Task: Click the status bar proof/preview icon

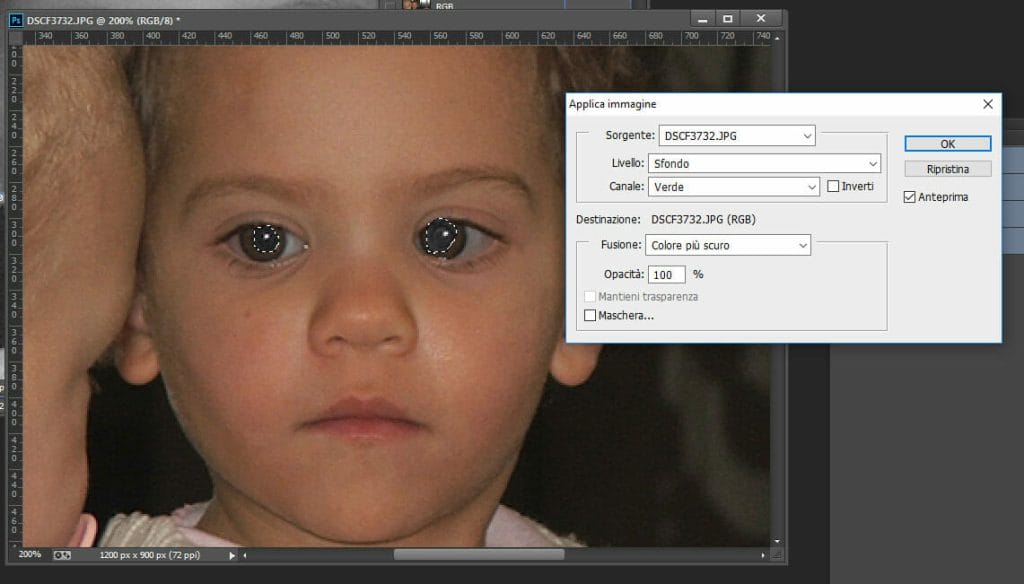Action: tap(62, 554)
